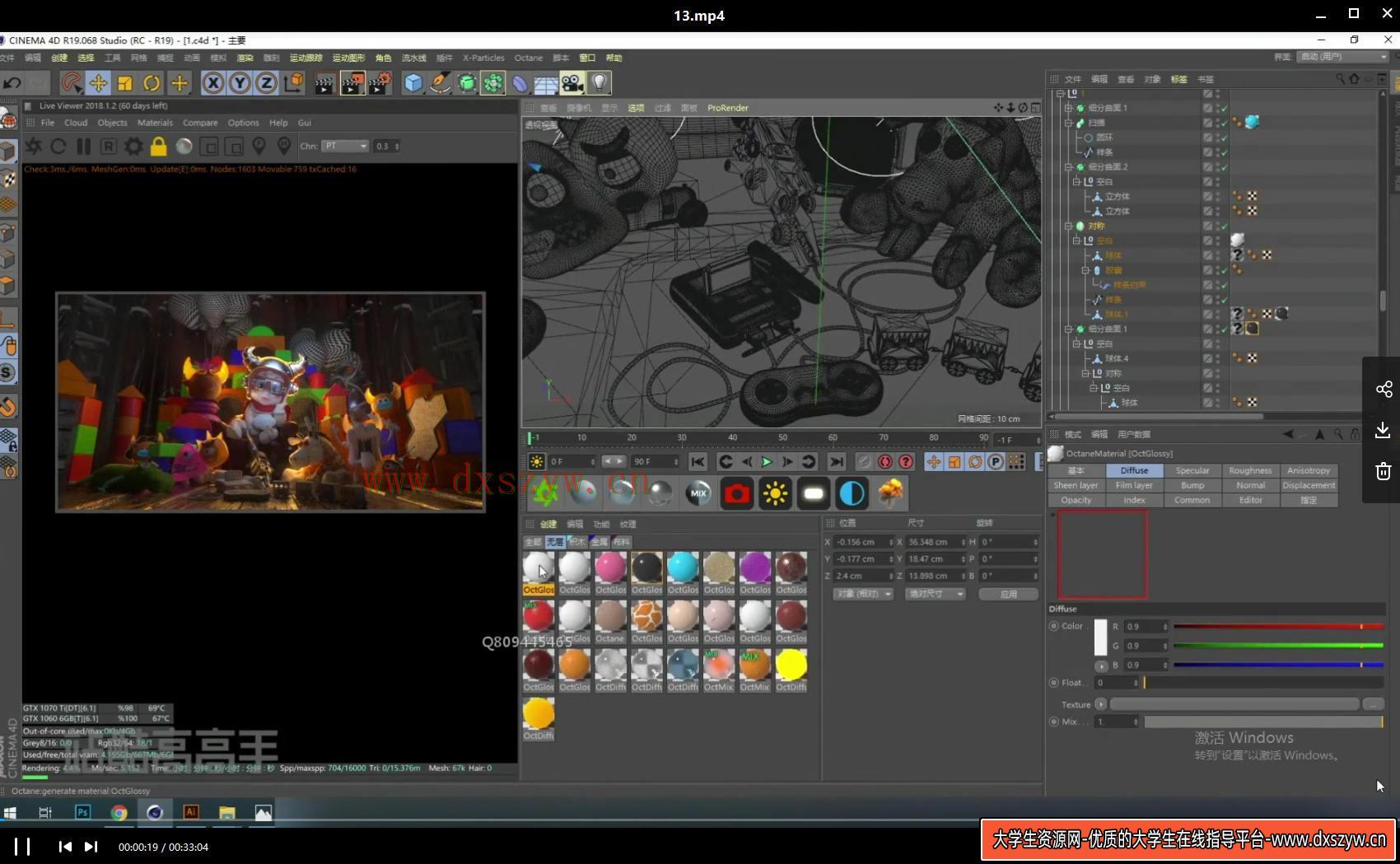Select the Live Selection tool
Viewport: 1400px width, 864px height.
[x=72, y=82]
